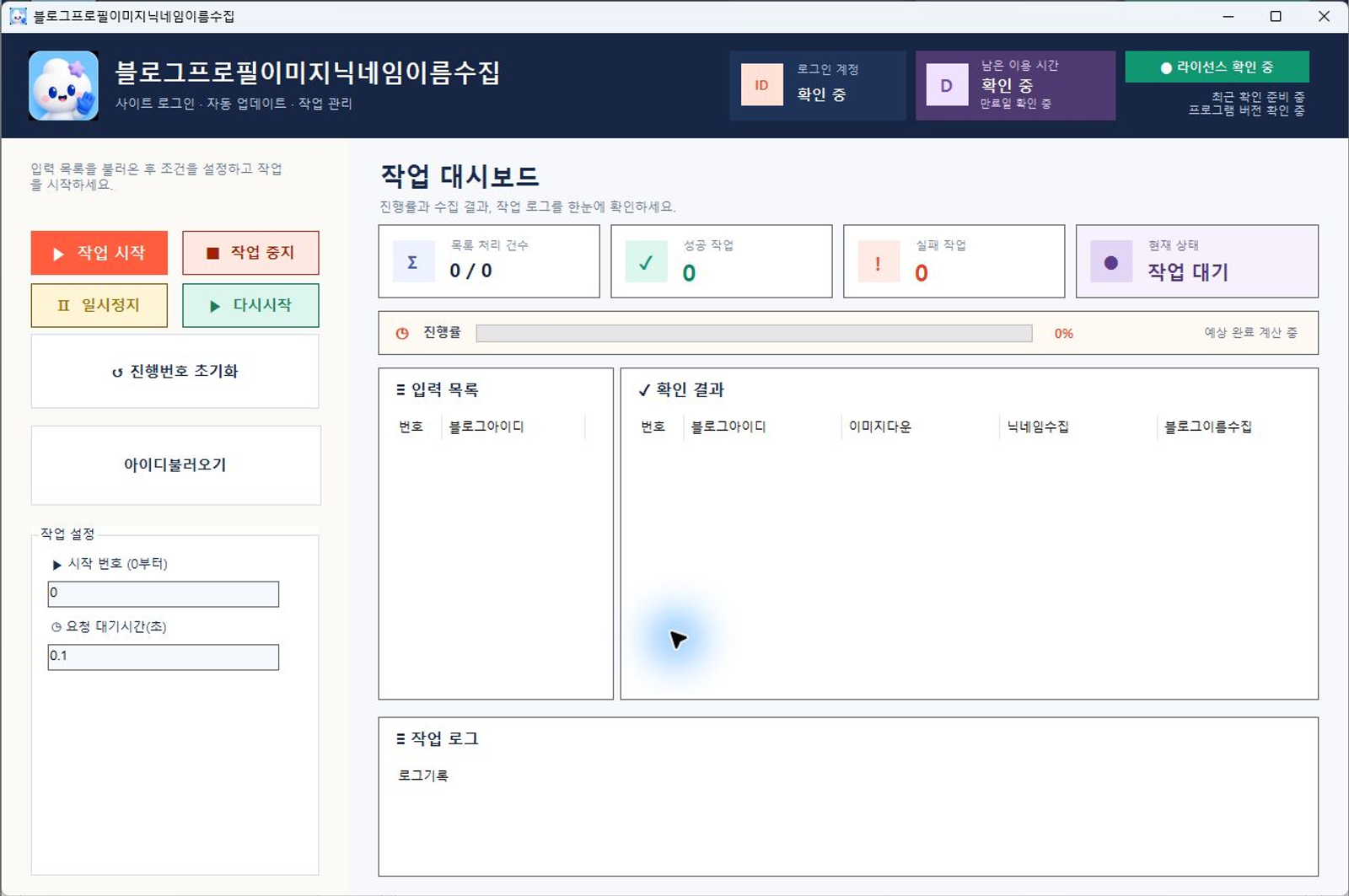The image size is (1349, 896).
Task: Click the progress bar track
Action: [x=754, y=333]
